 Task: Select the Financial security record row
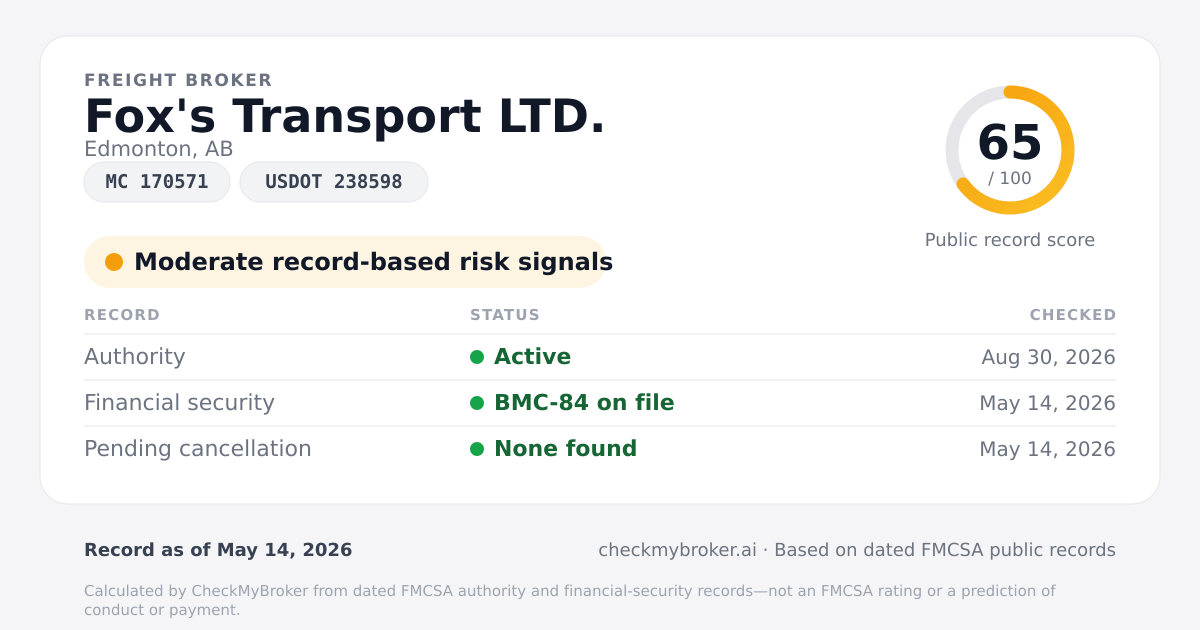pyautogui.click(x=600, y=403)
